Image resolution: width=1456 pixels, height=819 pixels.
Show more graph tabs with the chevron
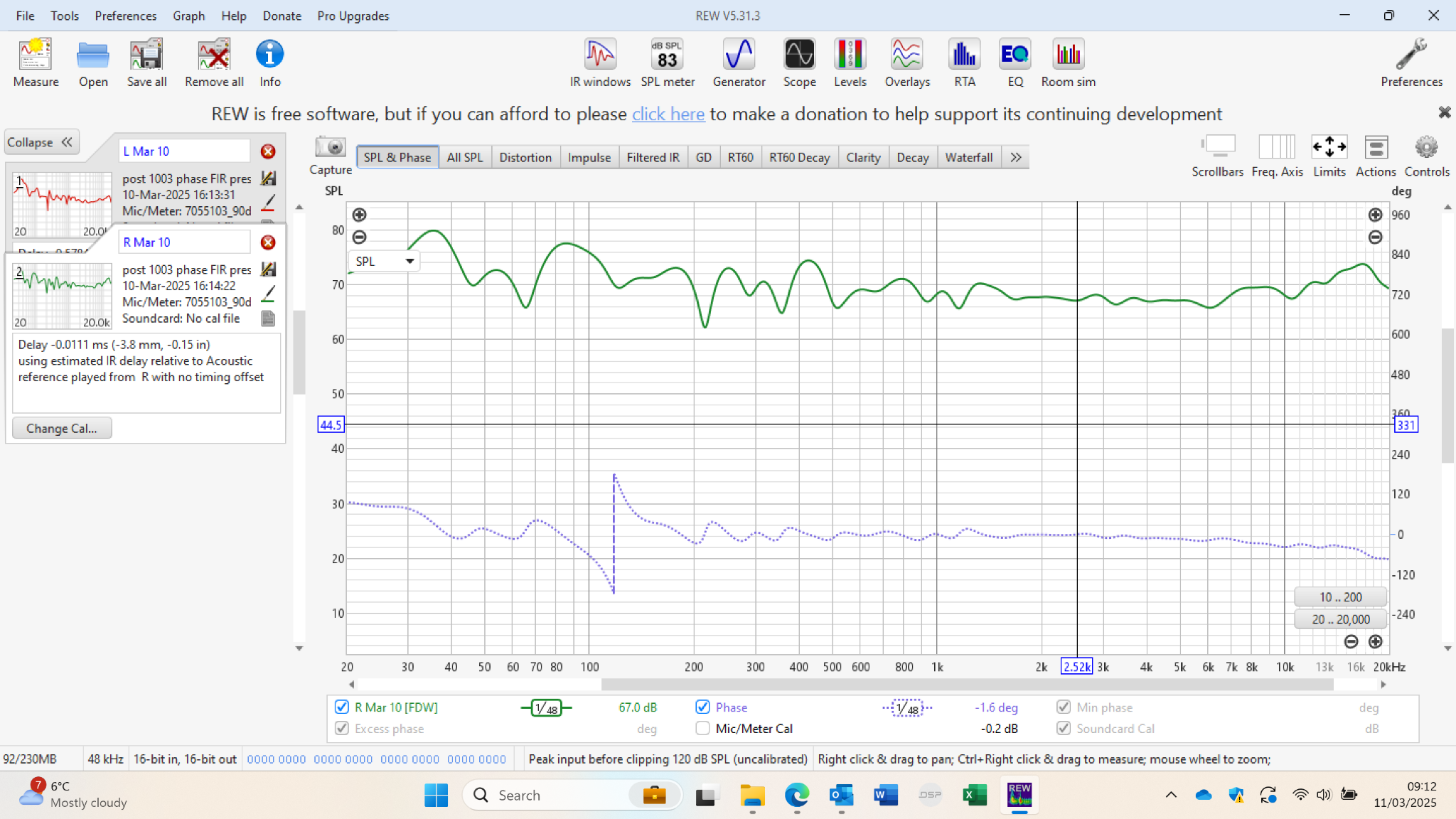(1015, 157)
